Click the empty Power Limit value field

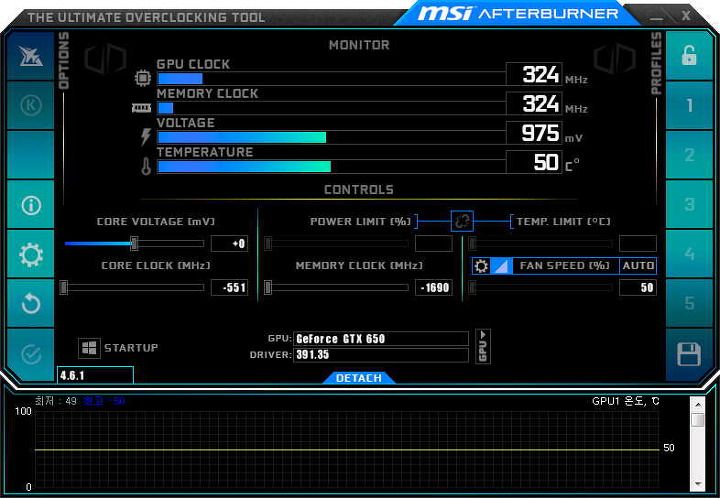coord(433,243)
